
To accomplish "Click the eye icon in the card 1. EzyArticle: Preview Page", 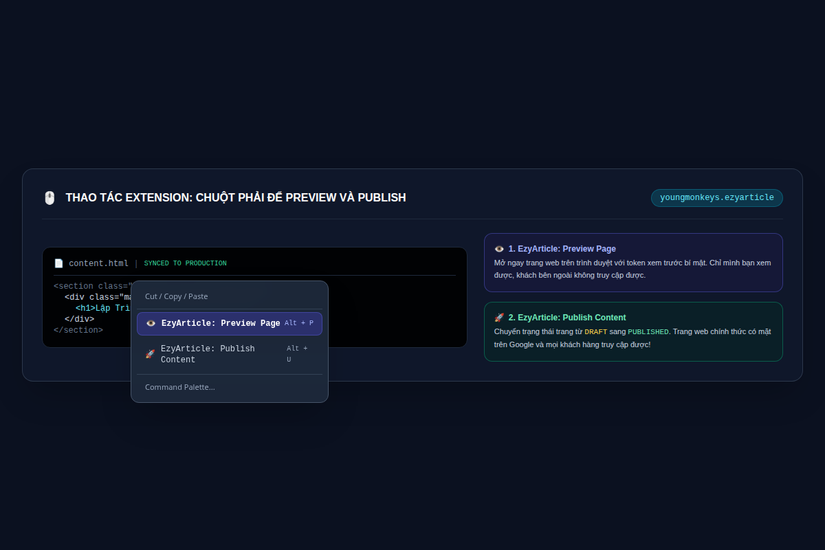I will click(x=499, y=249).
